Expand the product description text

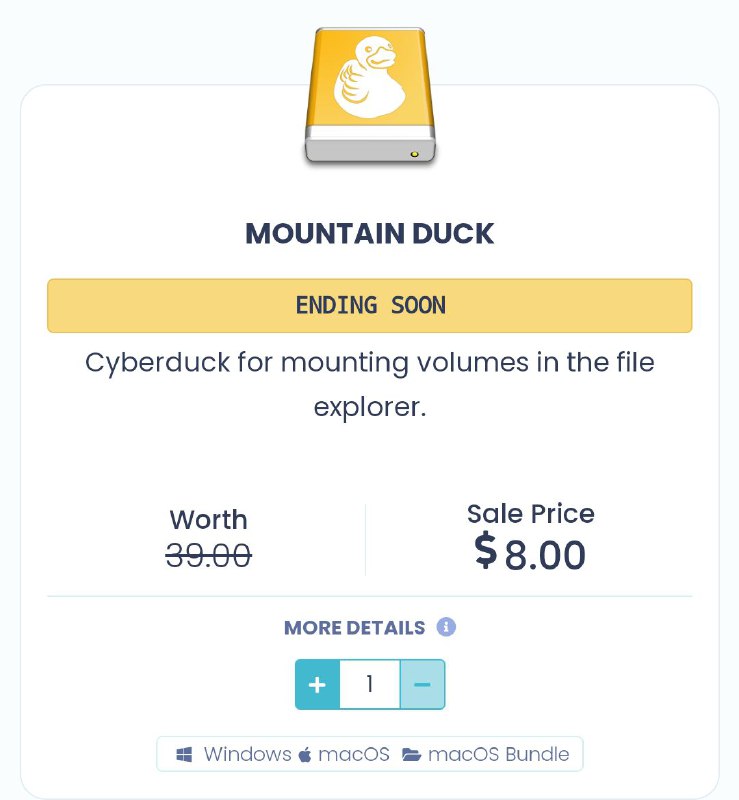[370, 385]
